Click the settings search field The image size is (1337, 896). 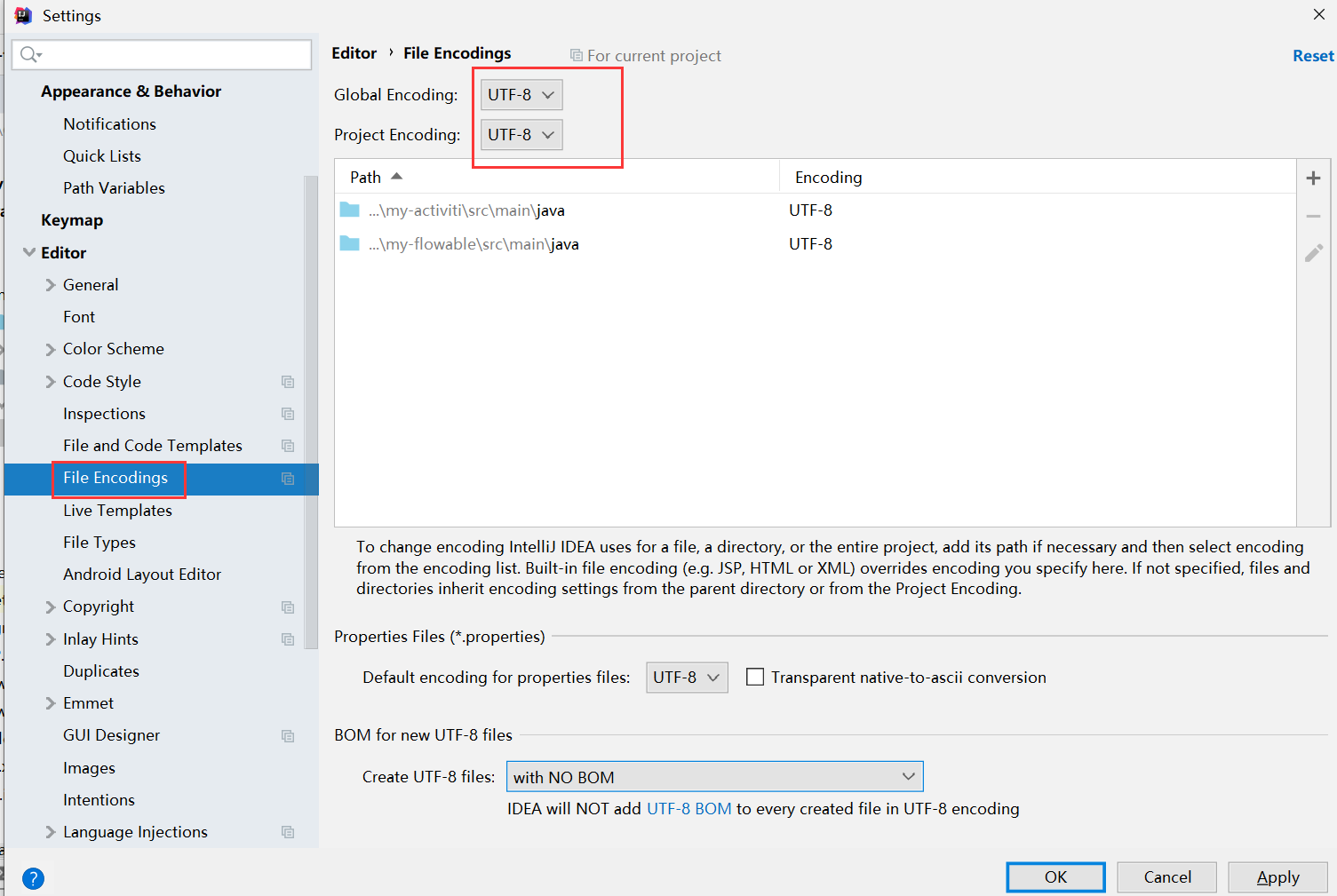pos(162,54)
